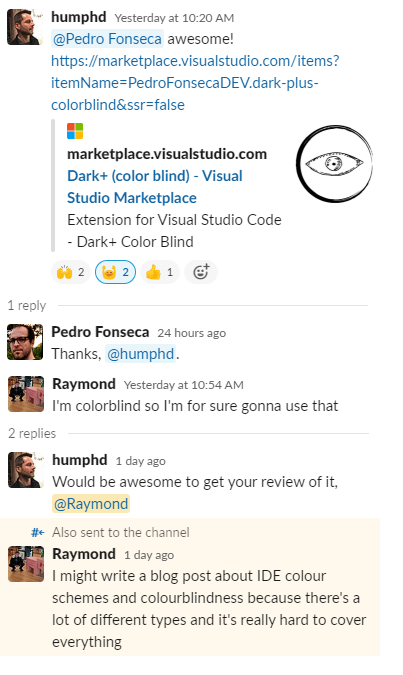Viewport: 403px width, 675px height.
Task: Click the @Pedro Fonseca mention
Action: pos(108,39)
